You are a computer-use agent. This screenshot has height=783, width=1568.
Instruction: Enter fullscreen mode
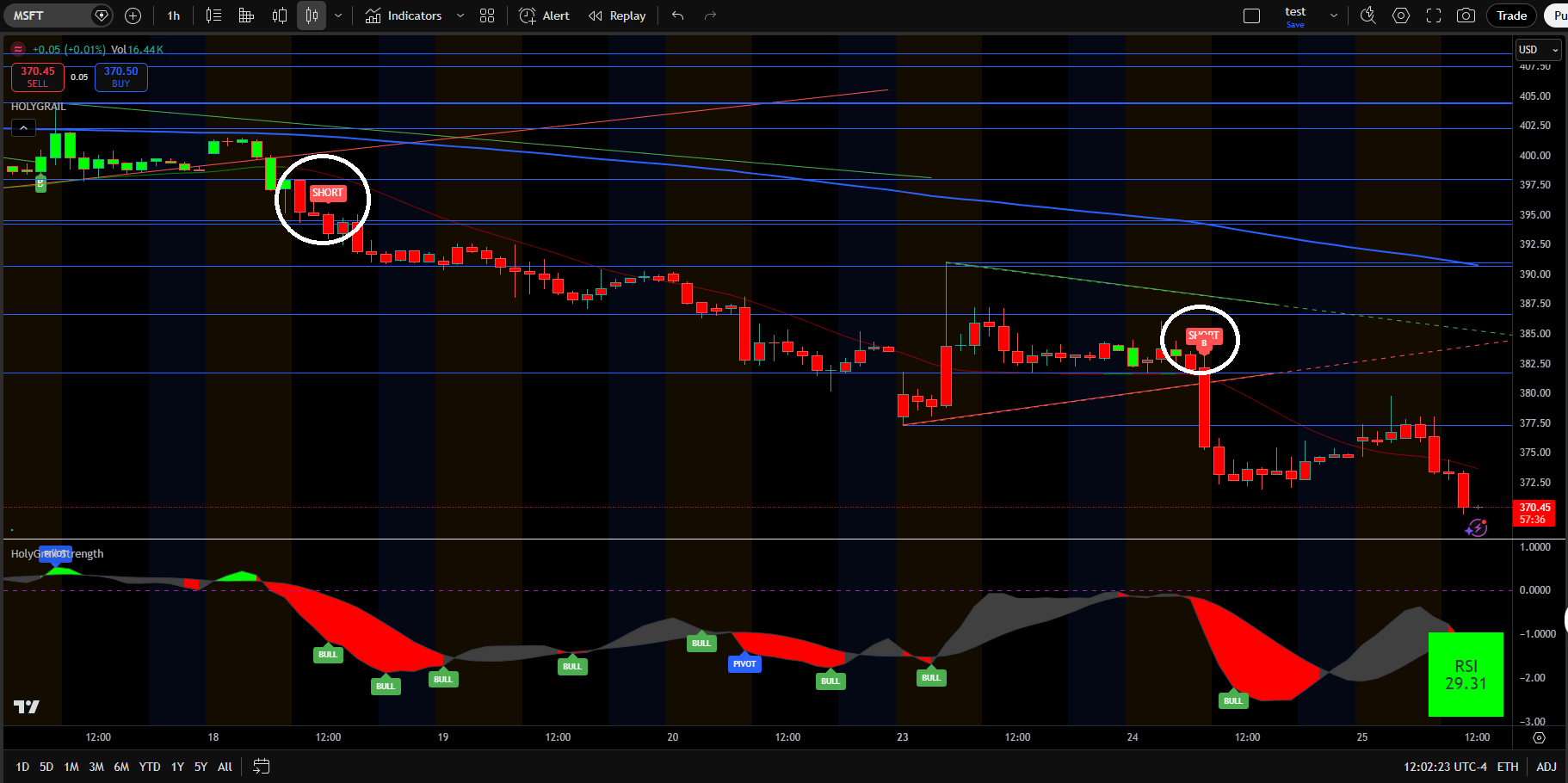click(1434, 15)
